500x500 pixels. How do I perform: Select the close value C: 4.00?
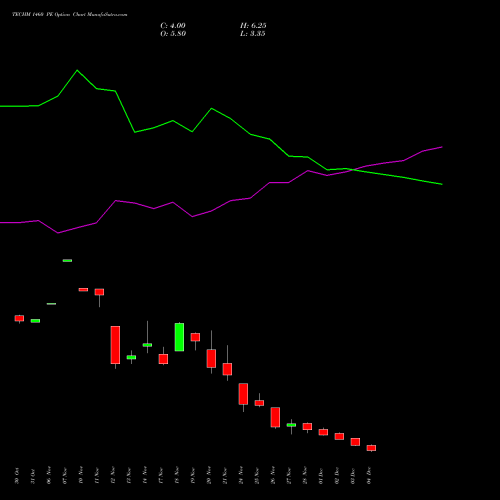[x=173, y=26]
